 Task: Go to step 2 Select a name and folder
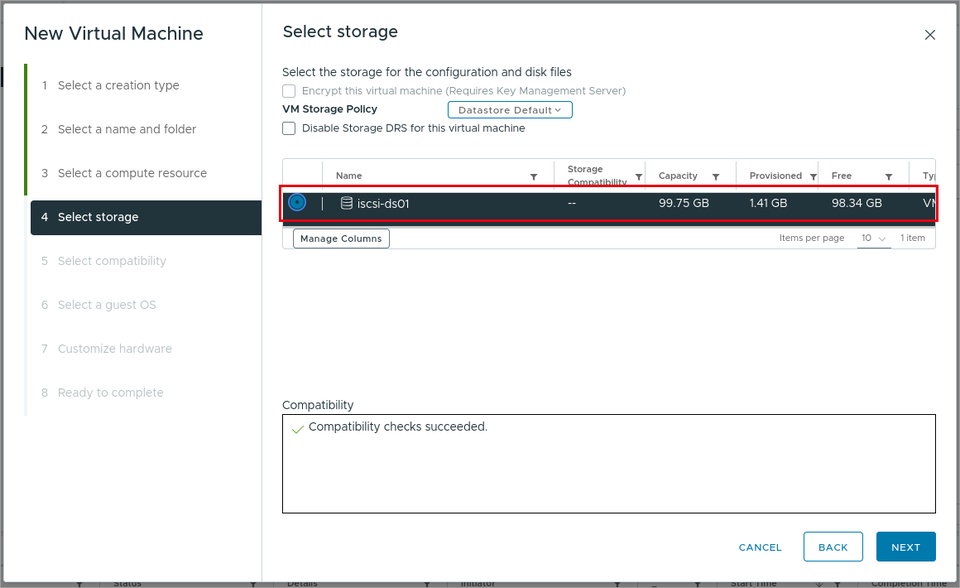point(127,129)
